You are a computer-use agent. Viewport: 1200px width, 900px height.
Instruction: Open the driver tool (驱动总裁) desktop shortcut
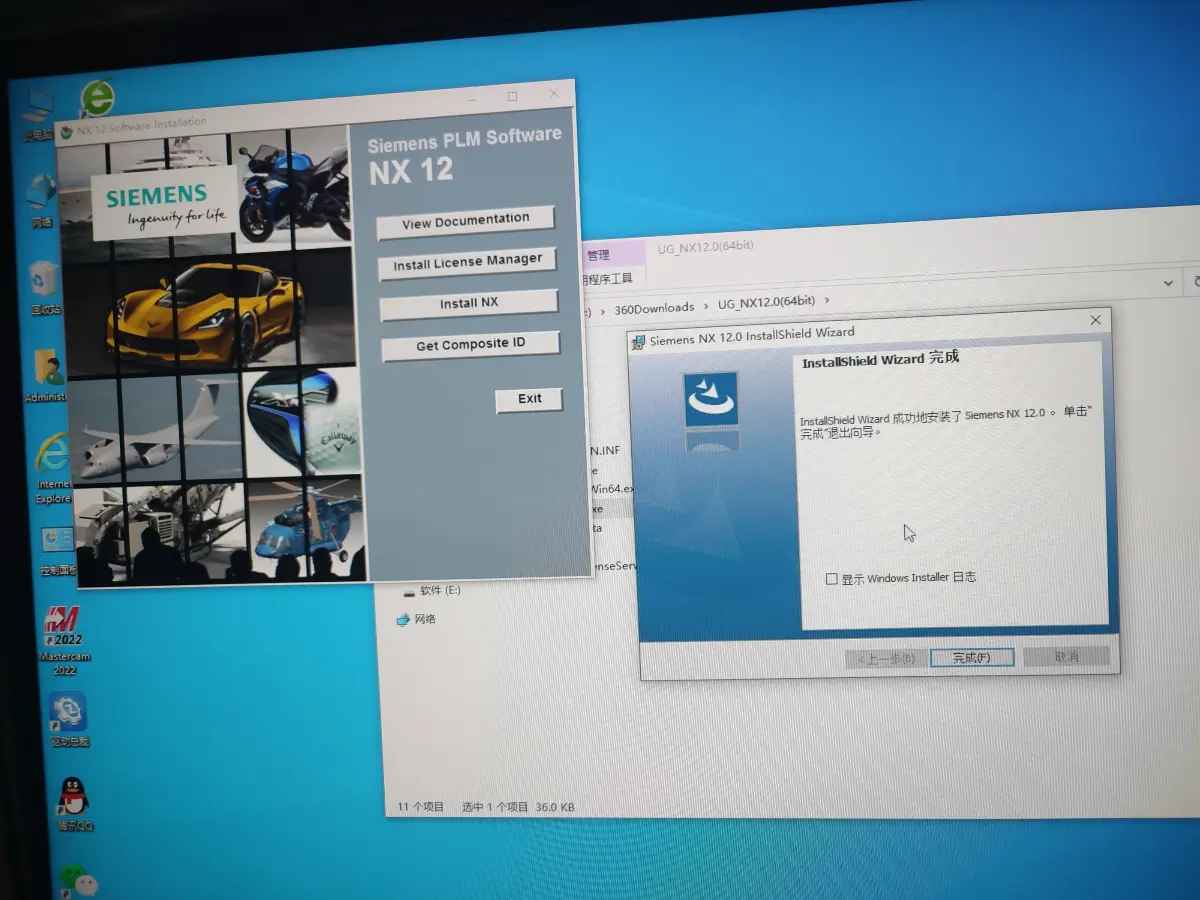pyautogui.click(x=68, y=719)
